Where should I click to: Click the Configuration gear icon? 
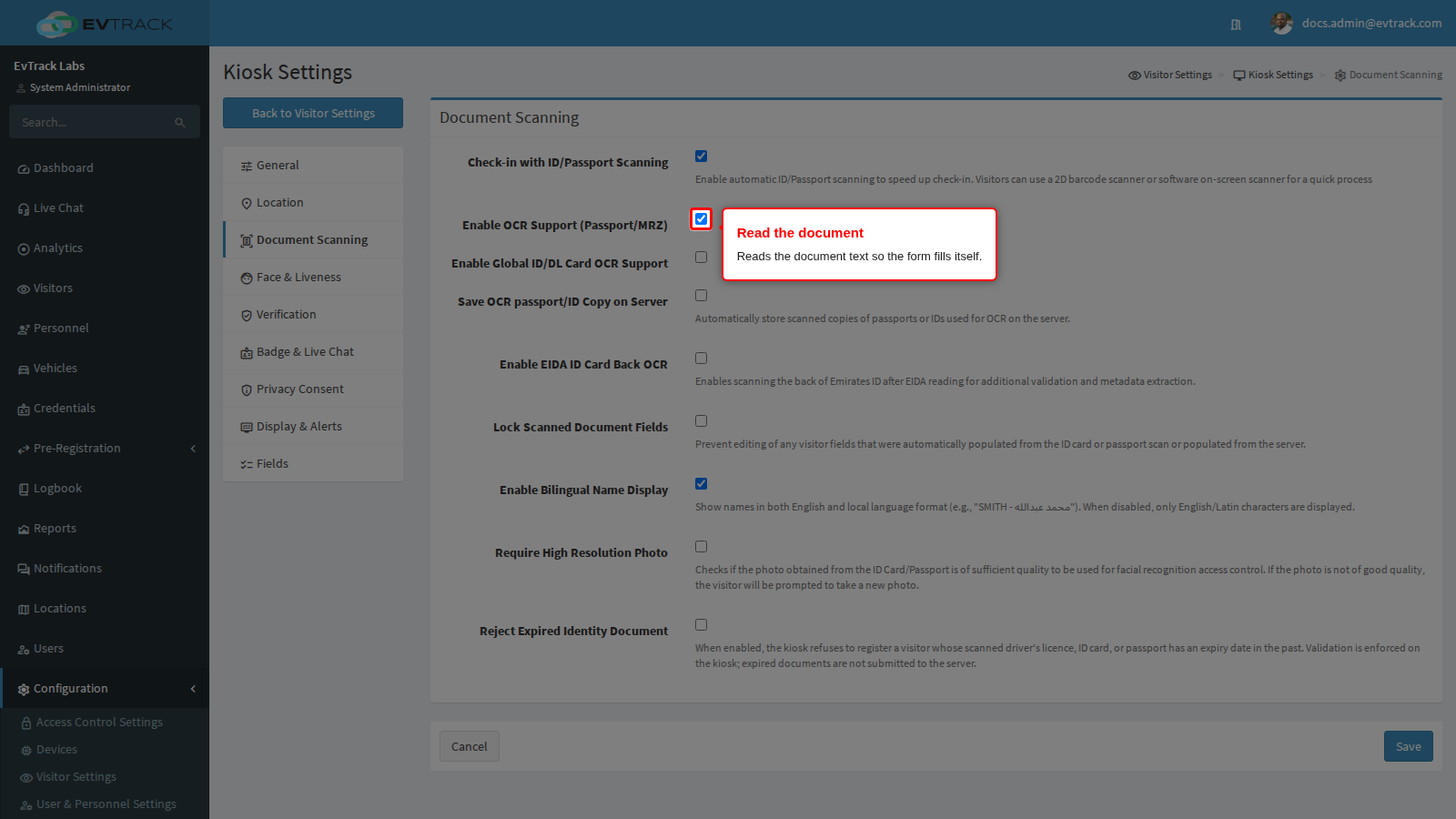click(24, 690)
